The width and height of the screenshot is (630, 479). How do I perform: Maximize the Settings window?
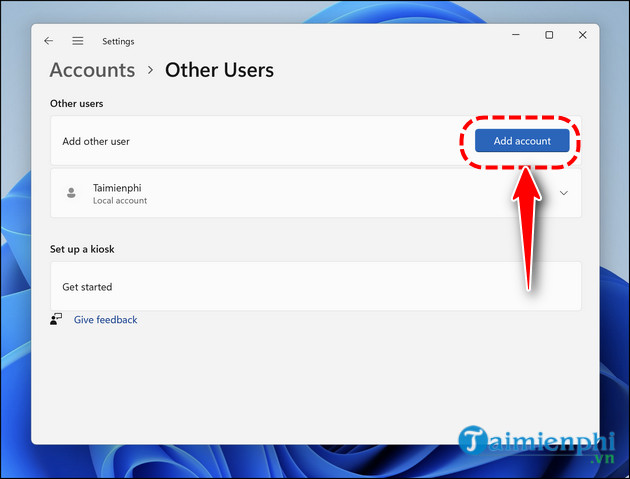549,35
